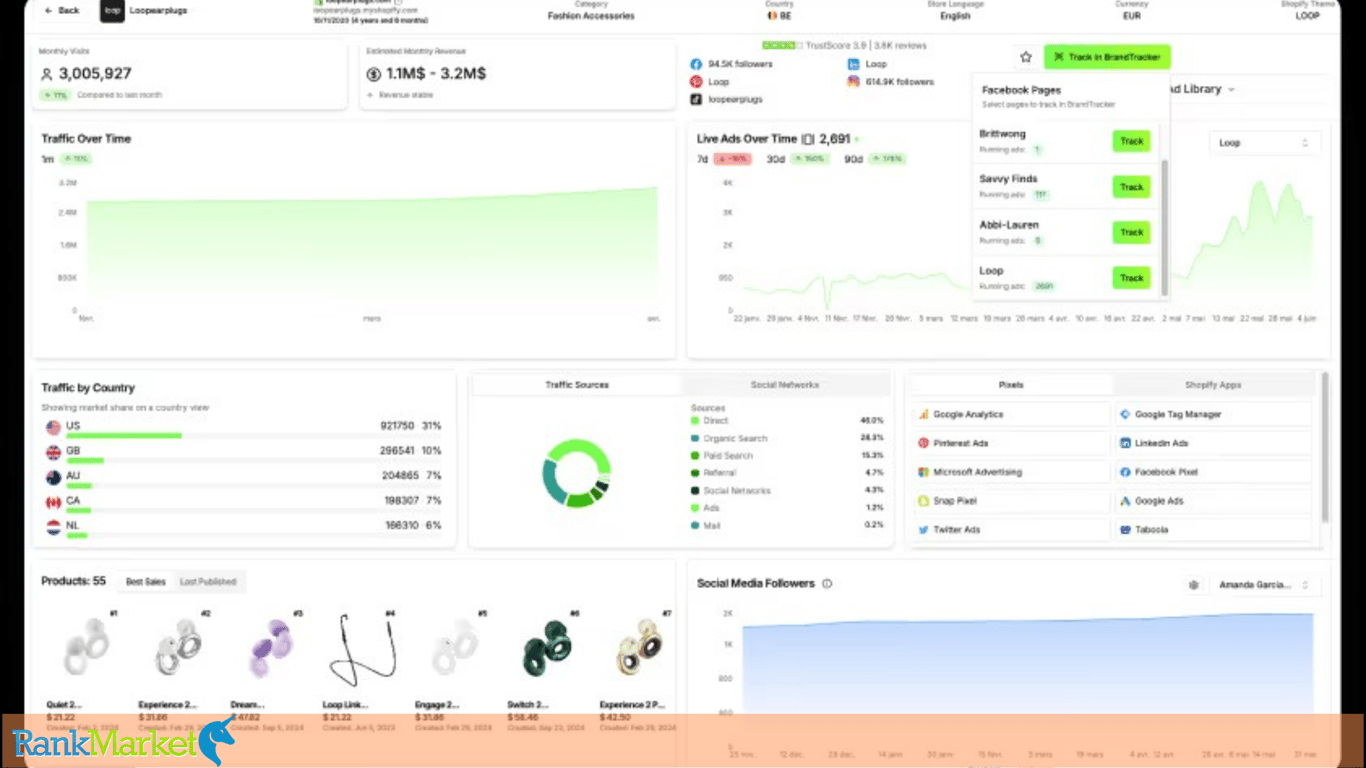Open the #7 Experience 2 Plus product thumbnail

[x=639, y=649]
